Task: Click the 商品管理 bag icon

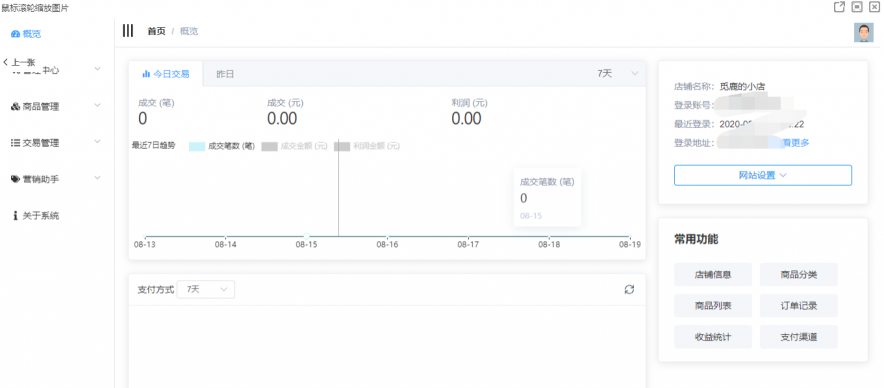Action: point(16,107)
